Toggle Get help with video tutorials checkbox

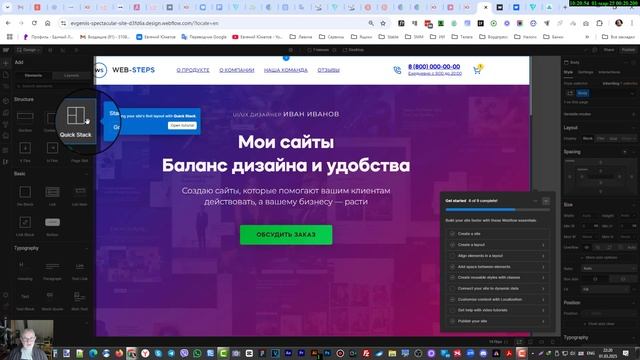[452, 310]
